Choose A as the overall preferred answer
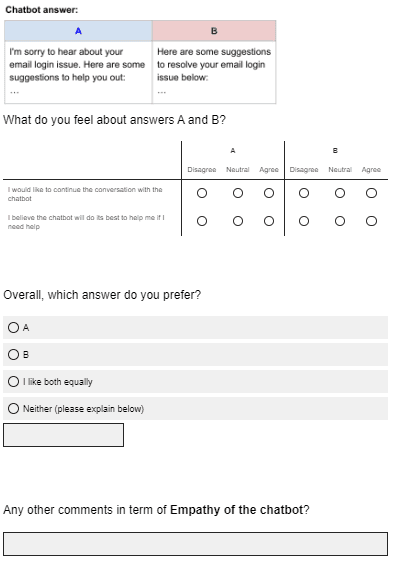Image resolution: width=395 pixels, height=561 pixels. [x=195, y=327]
